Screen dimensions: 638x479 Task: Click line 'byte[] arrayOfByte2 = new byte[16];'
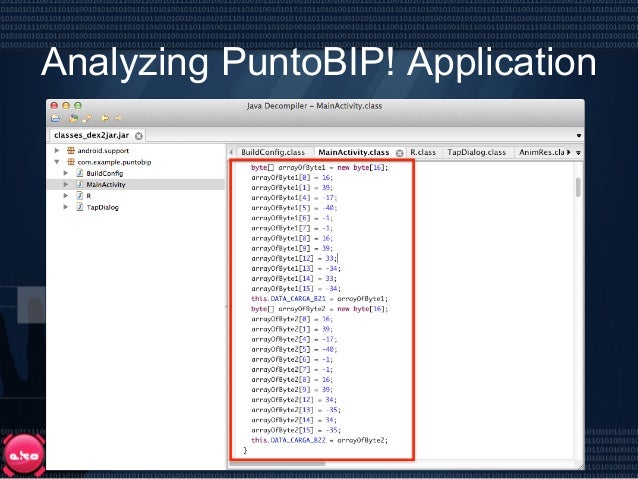[319, 309]
